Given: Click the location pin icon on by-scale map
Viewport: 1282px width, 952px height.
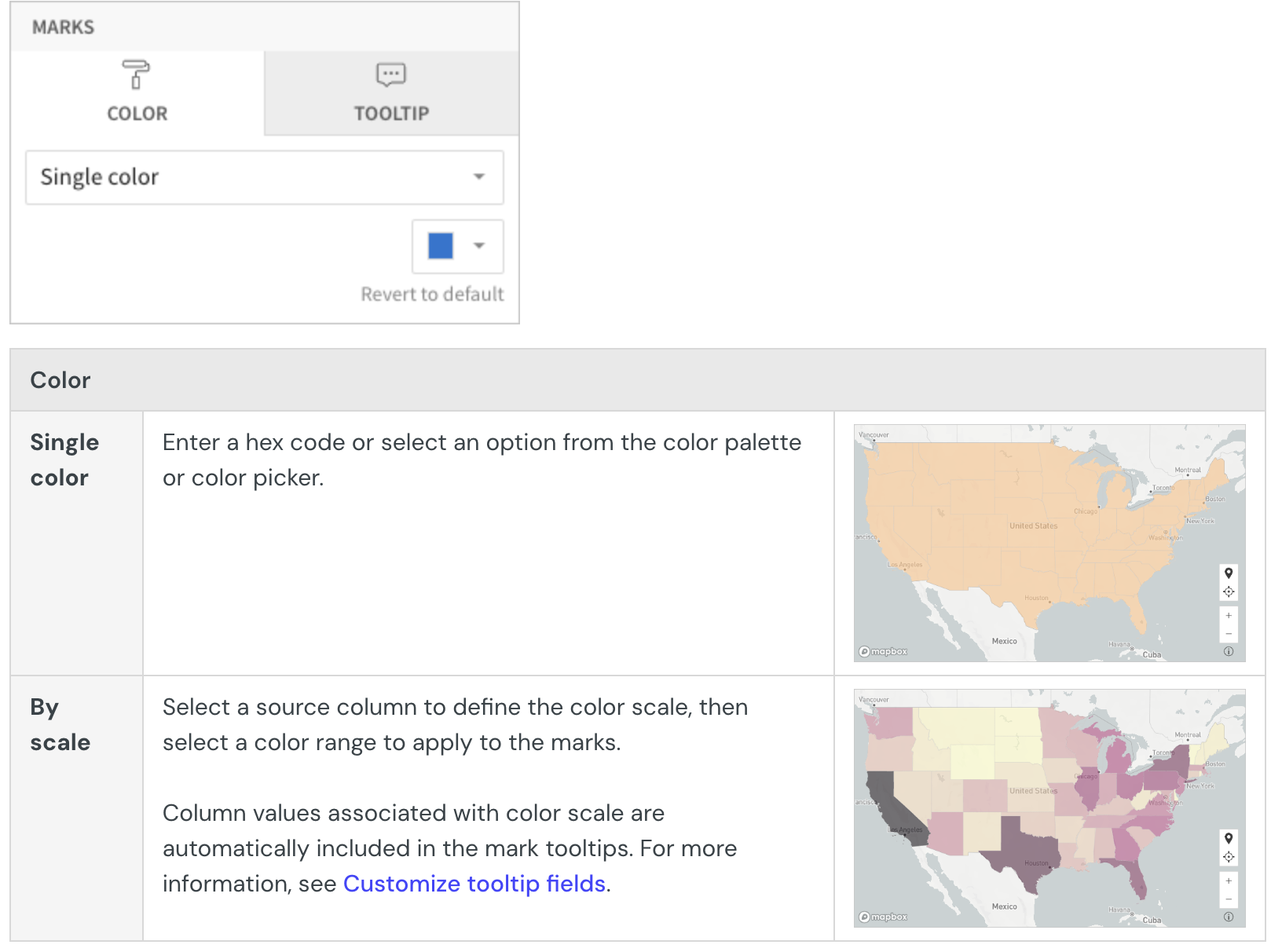Looking at the screenshot, I should click(1229, 838).
